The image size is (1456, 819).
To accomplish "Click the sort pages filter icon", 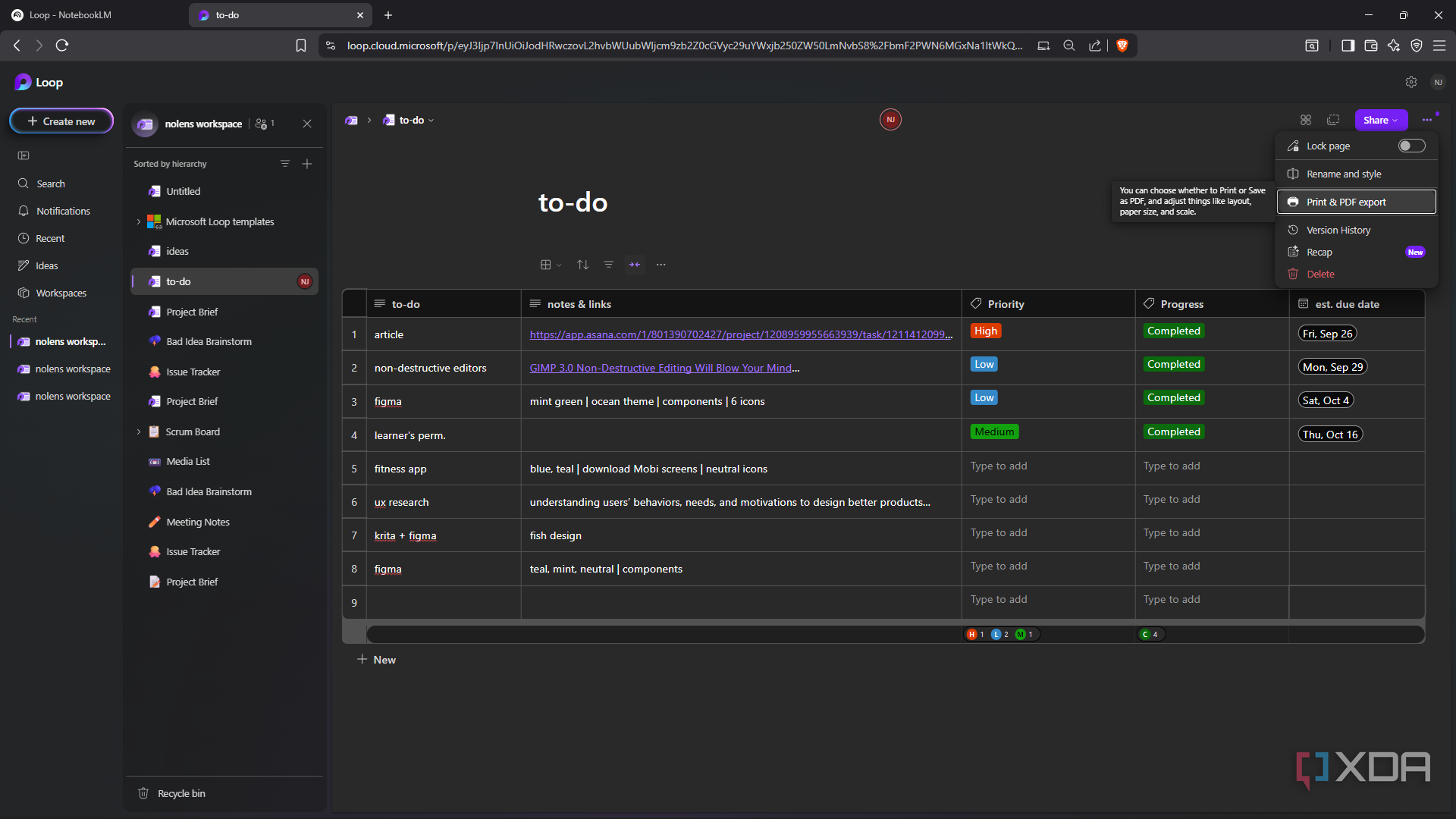I will pyautogui.click(x=285, y=164).
